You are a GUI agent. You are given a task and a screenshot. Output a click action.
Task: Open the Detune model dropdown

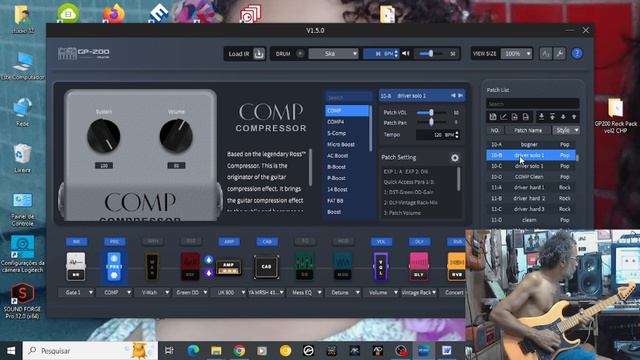pyautogui.click(x=343, y=293)
